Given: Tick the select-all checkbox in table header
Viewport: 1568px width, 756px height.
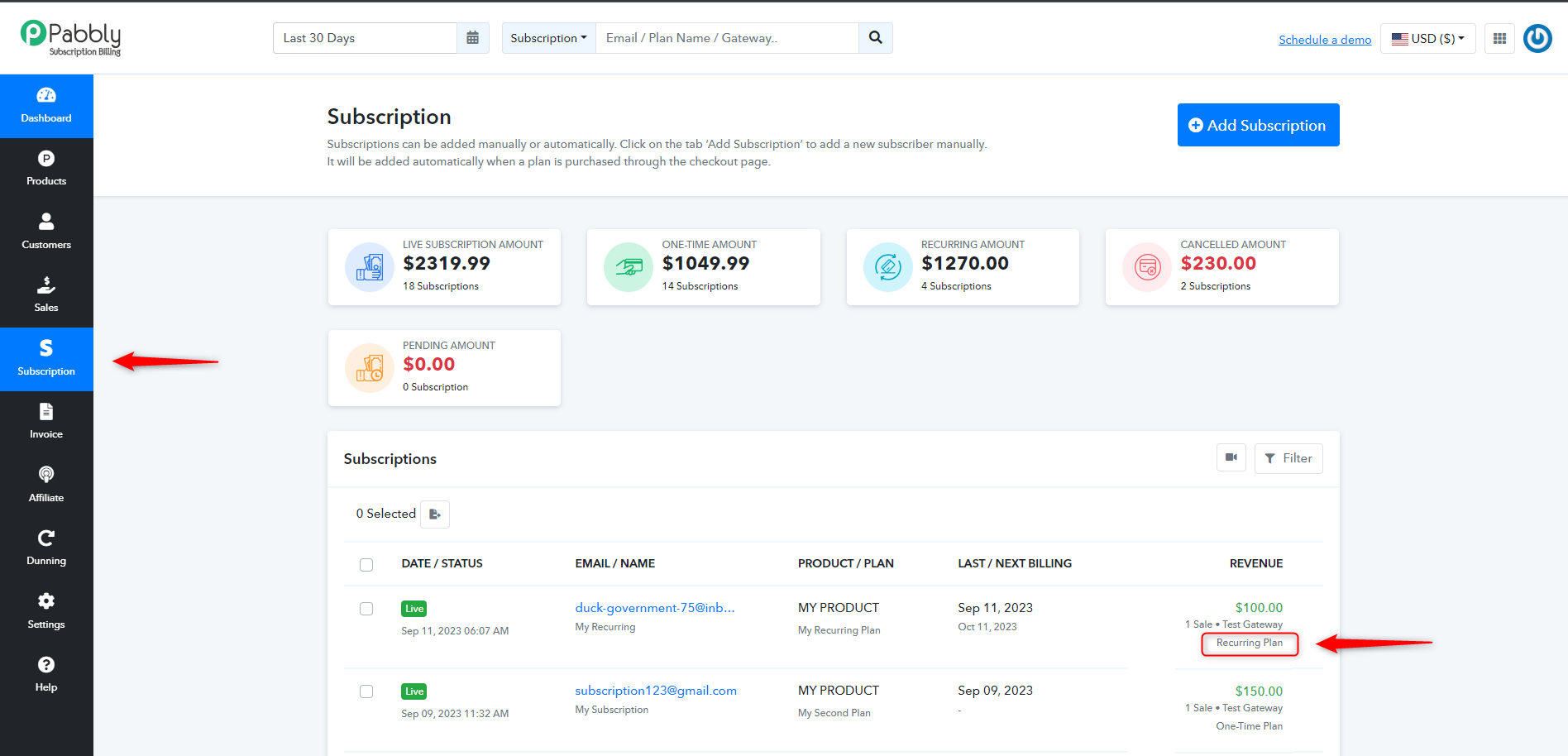Looking at the screenshot, I should click(x=366, y=564).
